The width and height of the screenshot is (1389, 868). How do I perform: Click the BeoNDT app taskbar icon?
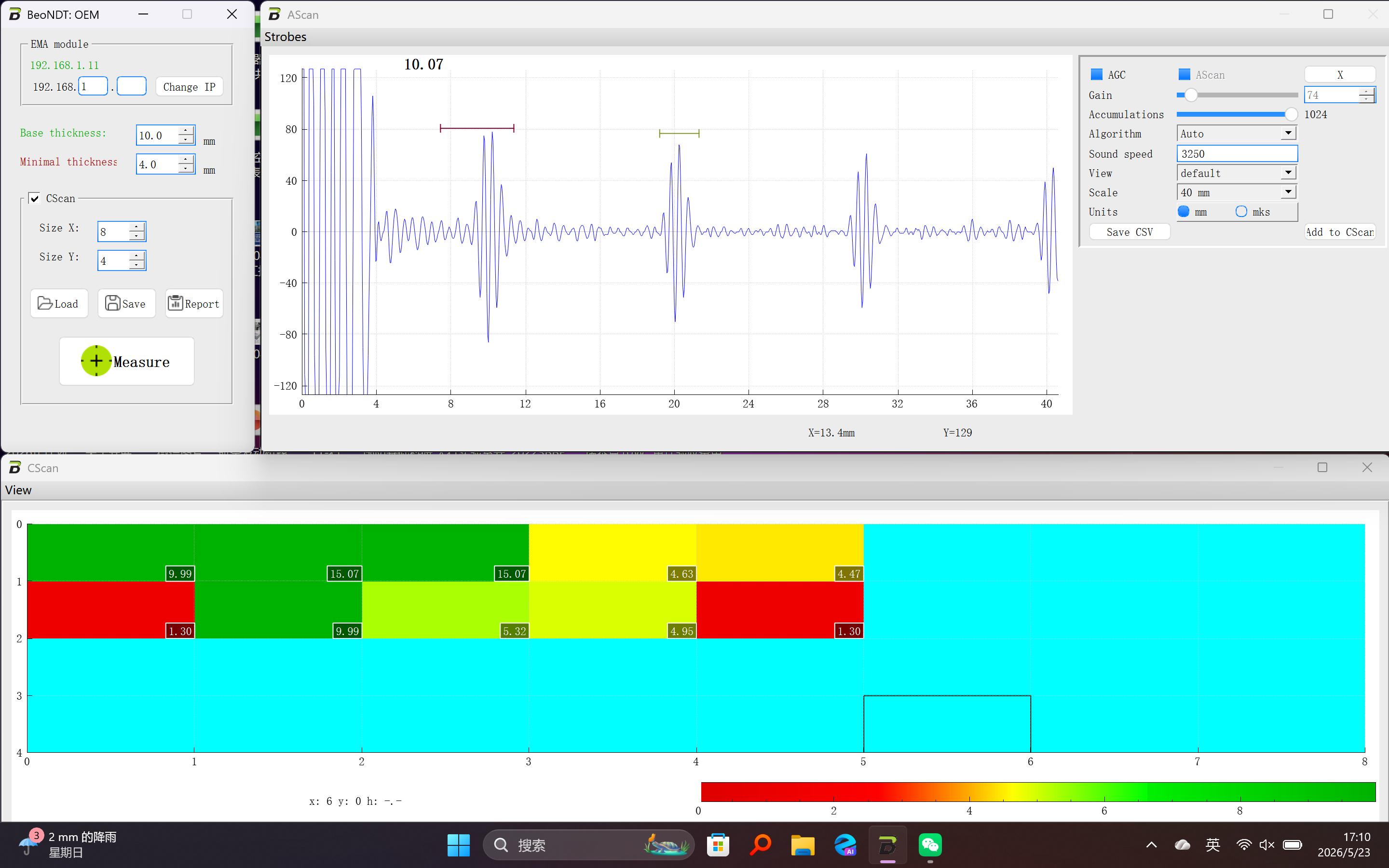click(887, 845)
